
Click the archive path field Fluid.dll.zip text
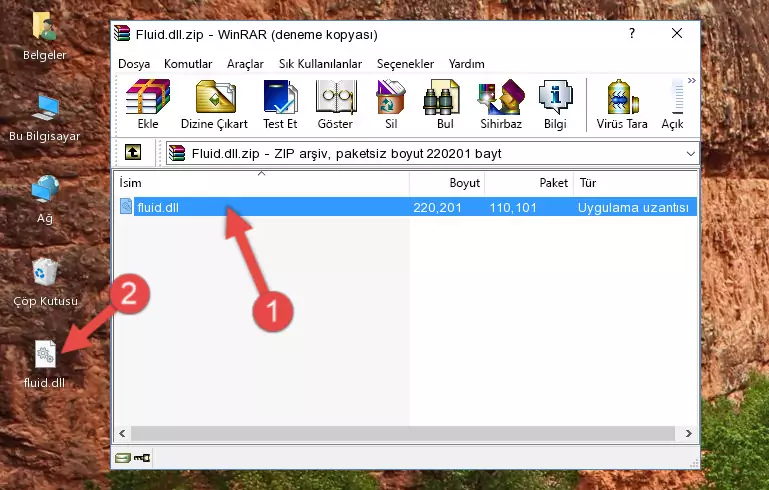[x=225, y=154]
